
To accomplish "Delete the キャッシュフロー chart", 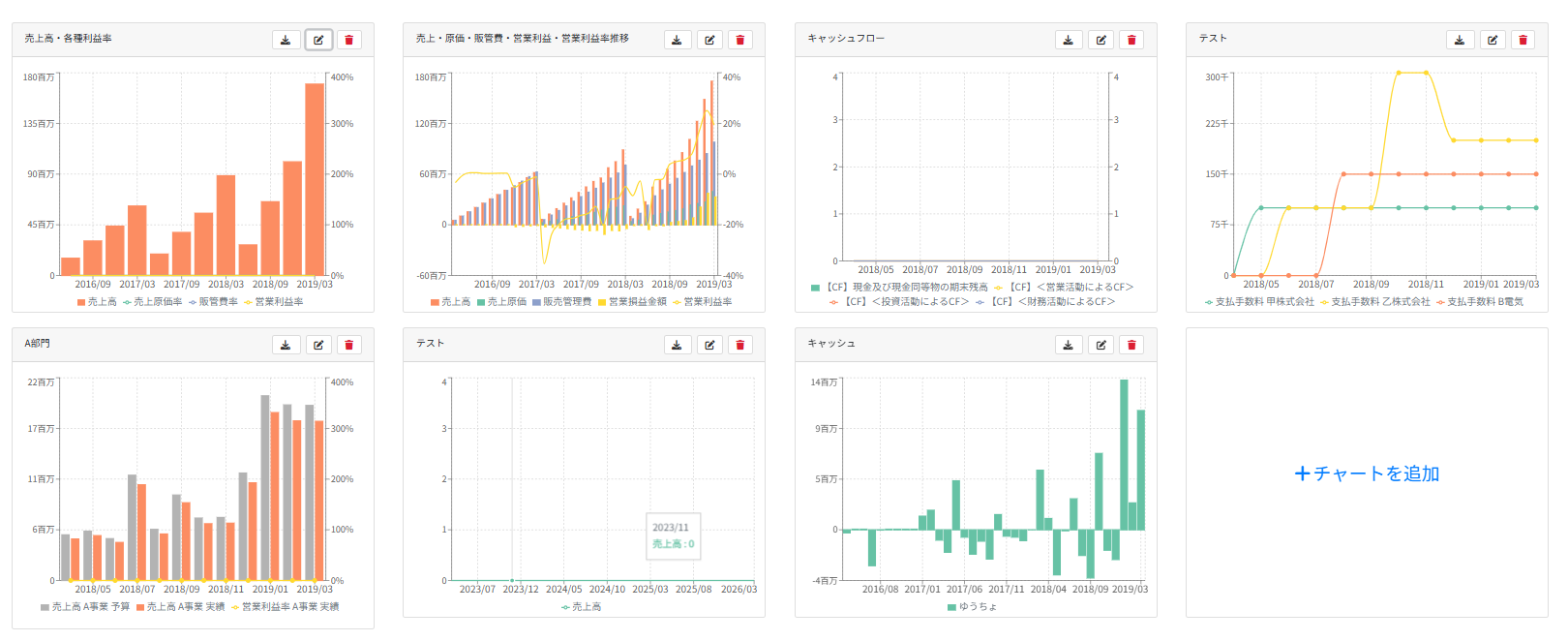I will point(1131,40).
